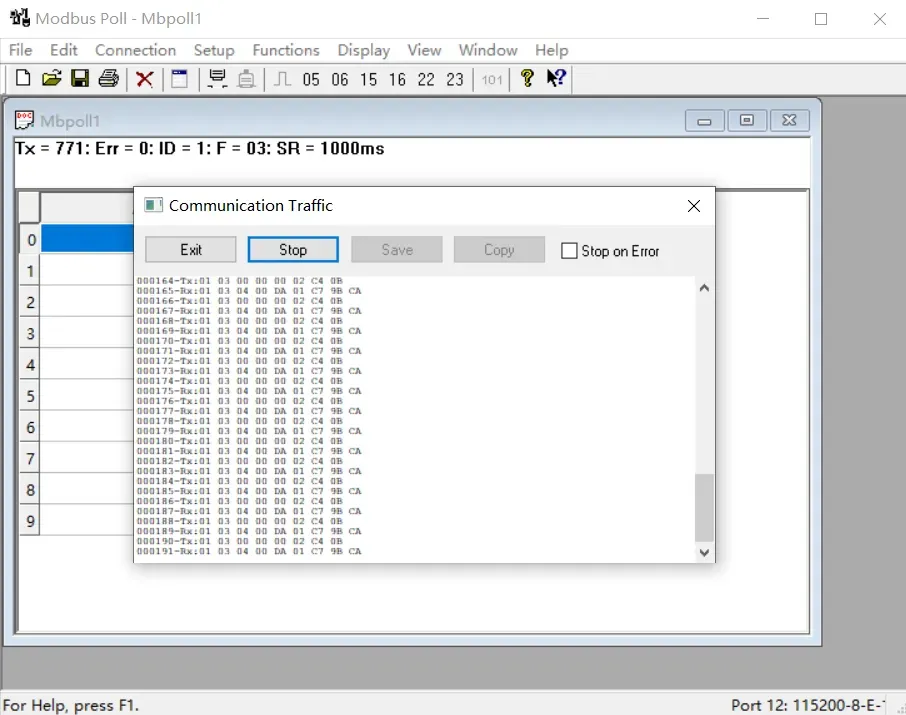The image size is (906, 715).
Task: Select row header 7 in Mbpoll1 grid
Action: [30, 459]
